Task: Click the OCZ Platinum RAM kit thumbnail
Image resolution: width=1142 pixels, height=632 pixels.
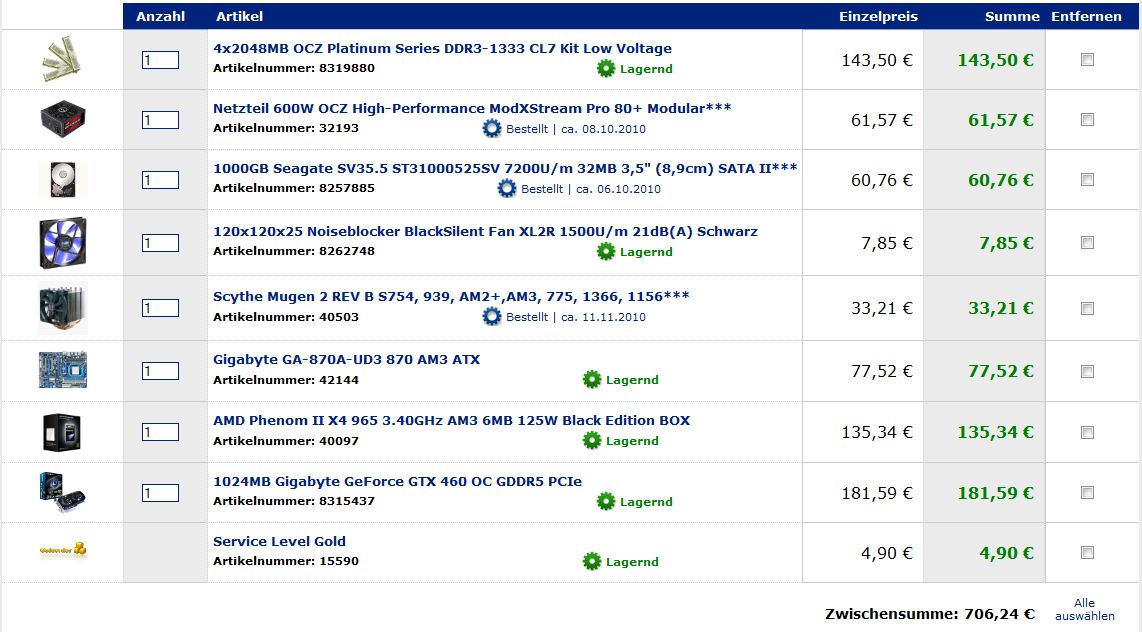Action: tap(62, 59)
